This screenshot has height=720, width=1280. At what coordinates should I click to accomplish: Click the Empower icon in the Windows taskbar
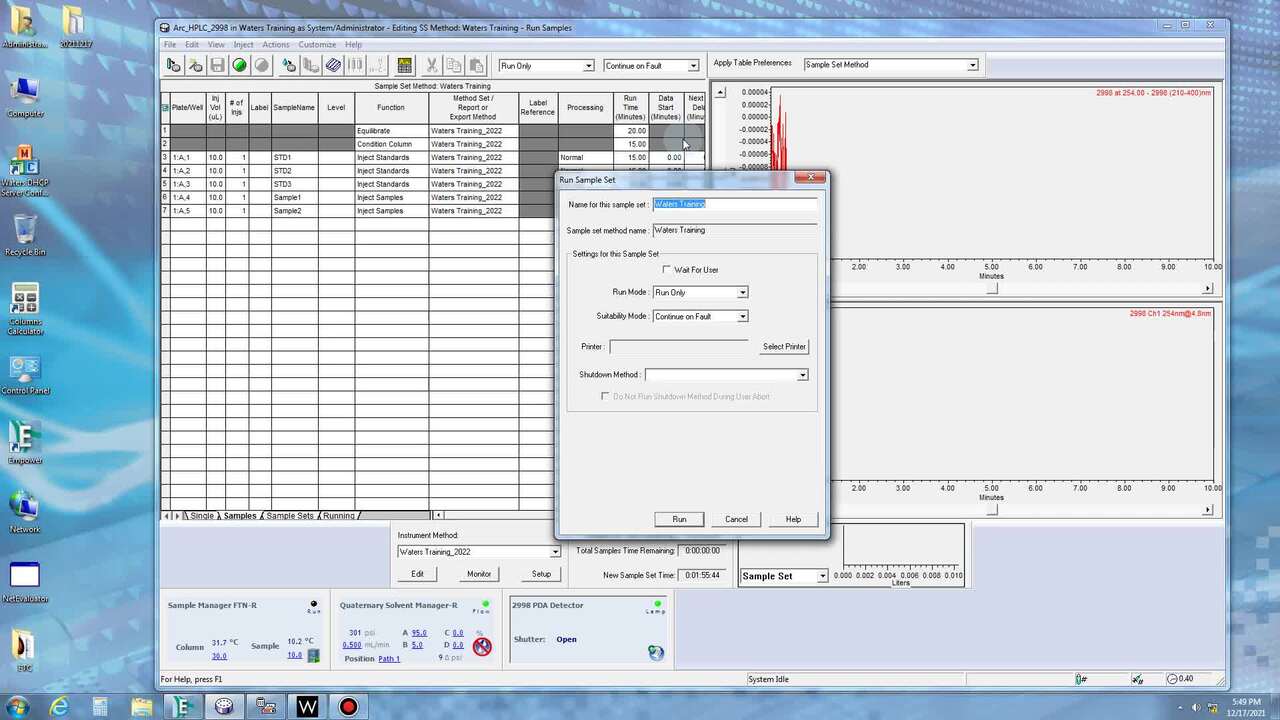coord(183,707)
